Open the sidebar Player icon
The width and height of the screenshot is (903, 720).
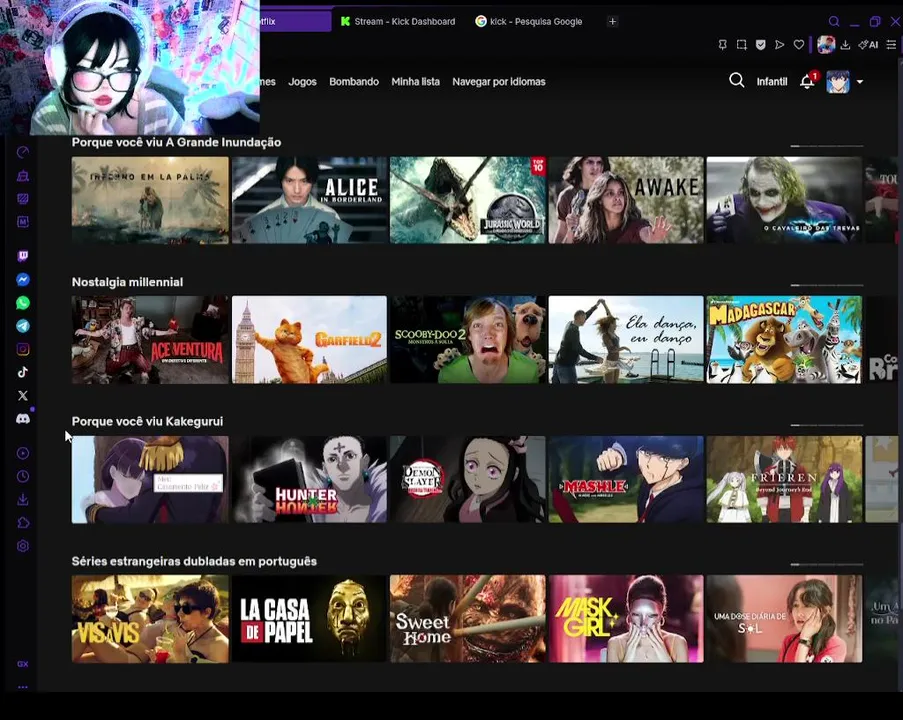[22, 453]
